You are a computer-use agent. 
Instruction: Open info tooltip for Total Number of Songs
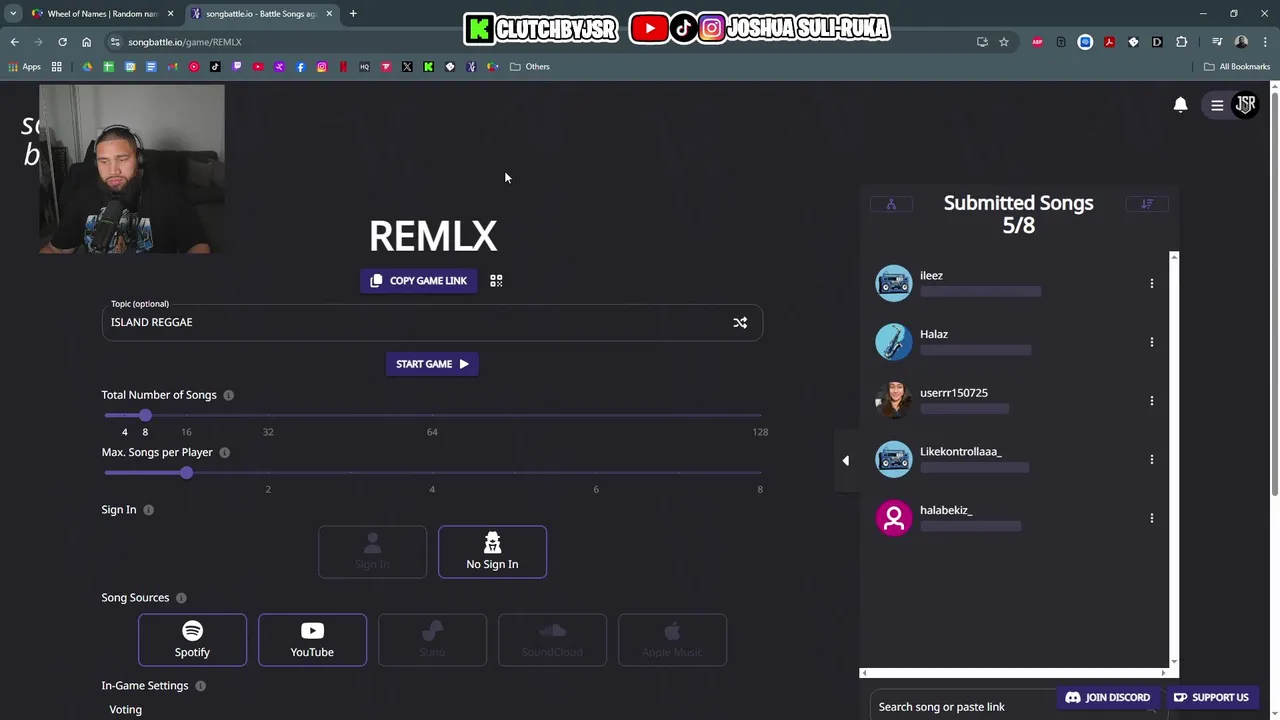(x=228, y=395)
